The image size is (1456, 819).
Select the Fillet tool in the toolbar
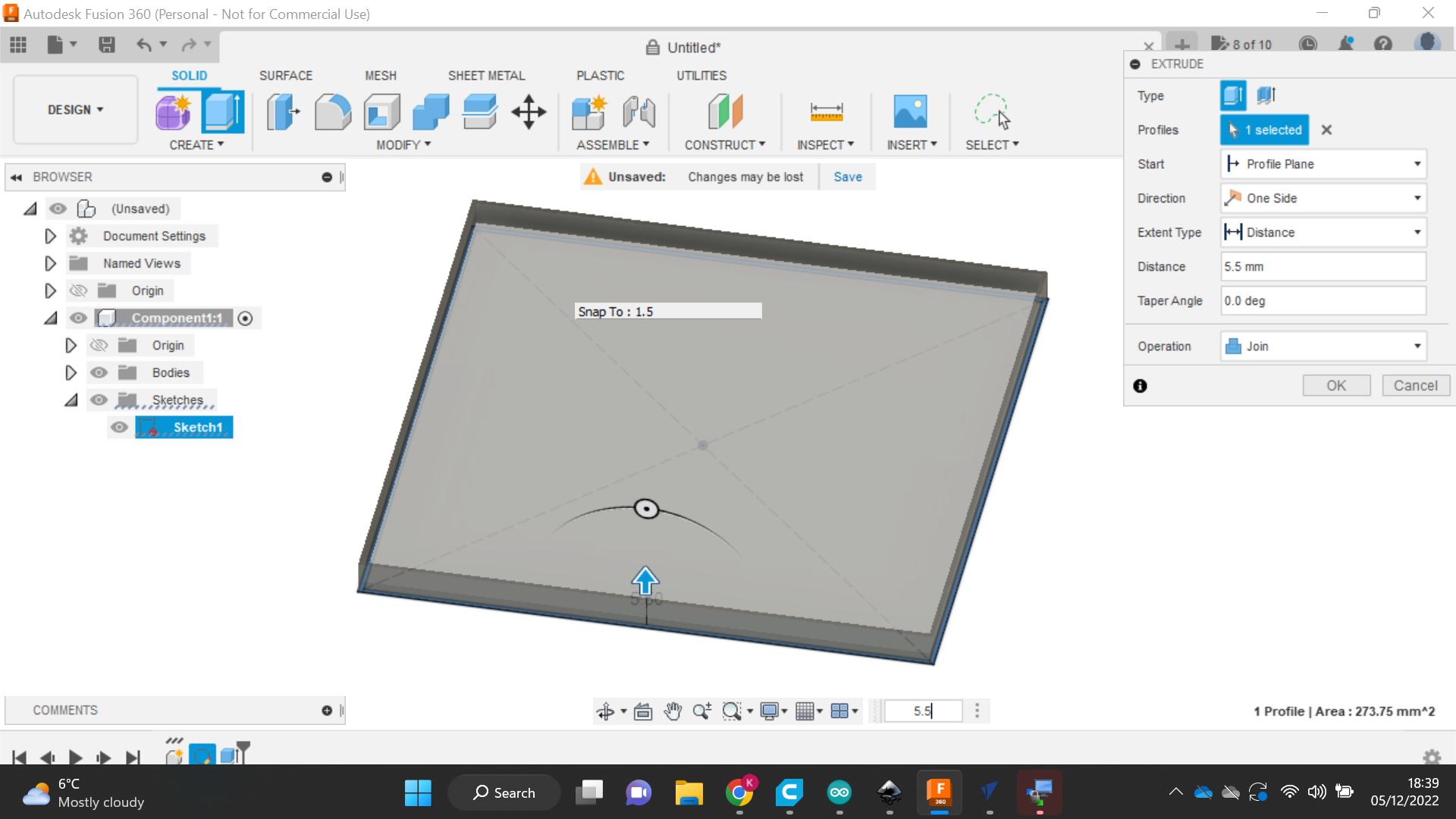332,111
